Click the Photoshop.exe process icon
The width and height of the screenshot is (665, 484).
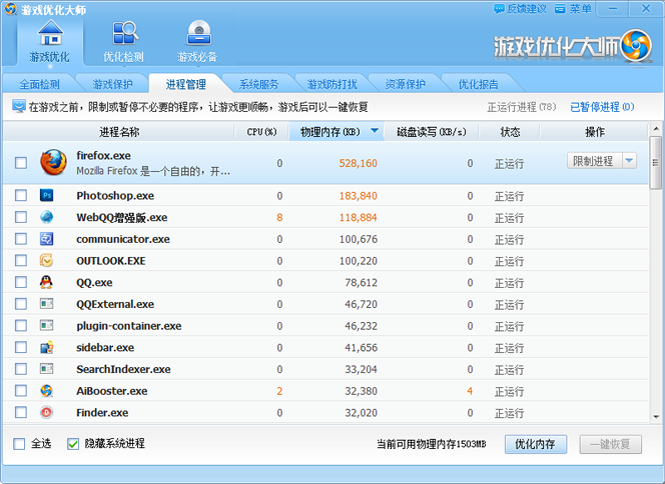coord(46,195)
